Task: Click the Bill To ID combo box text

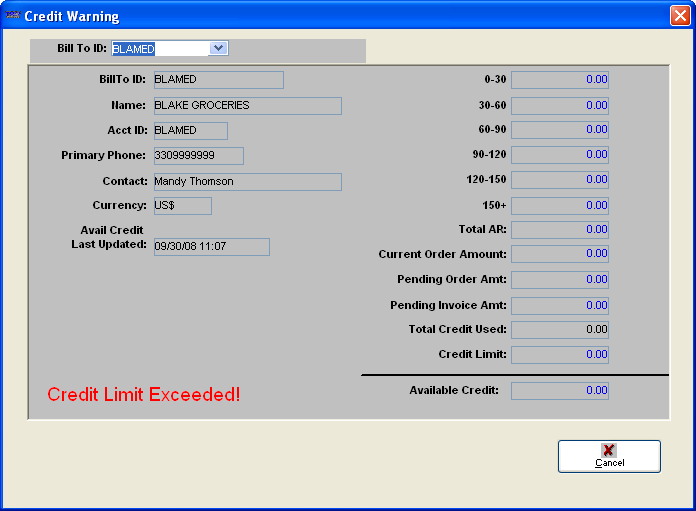Action: [159, 48]
